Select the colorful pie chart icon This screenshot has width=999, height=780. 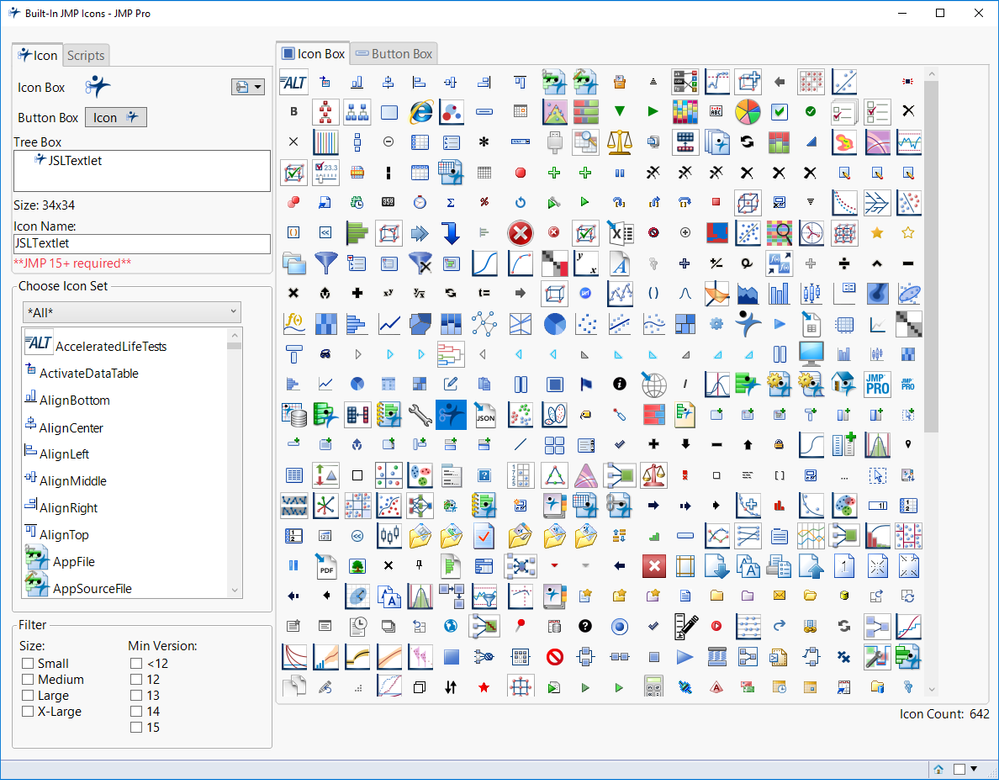[747, 111]
